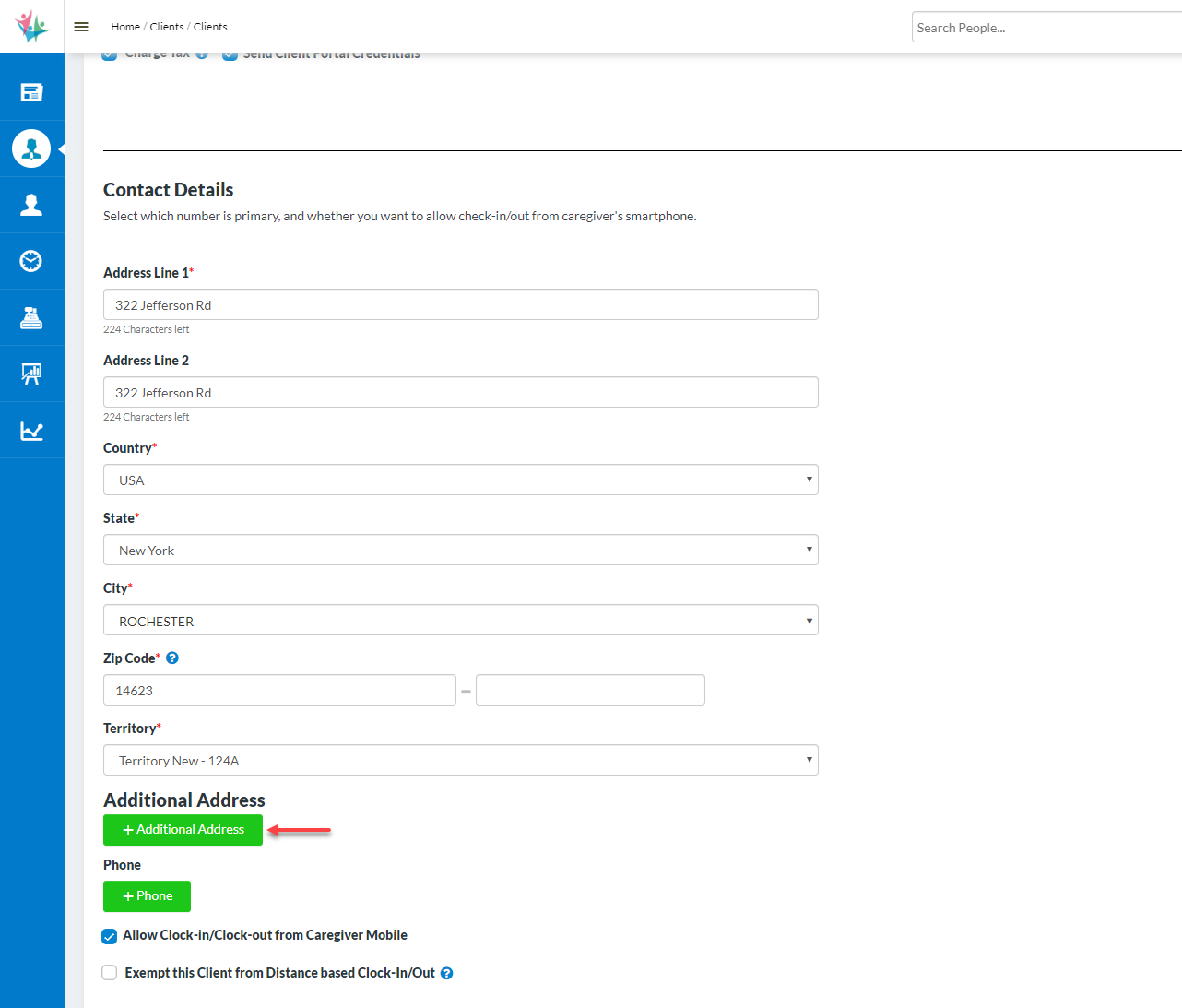Image resolution: width=1182 pixels, height=1008 pixels.
Task: Click the app logo in top-left corner
Action: tap(31, 27)
